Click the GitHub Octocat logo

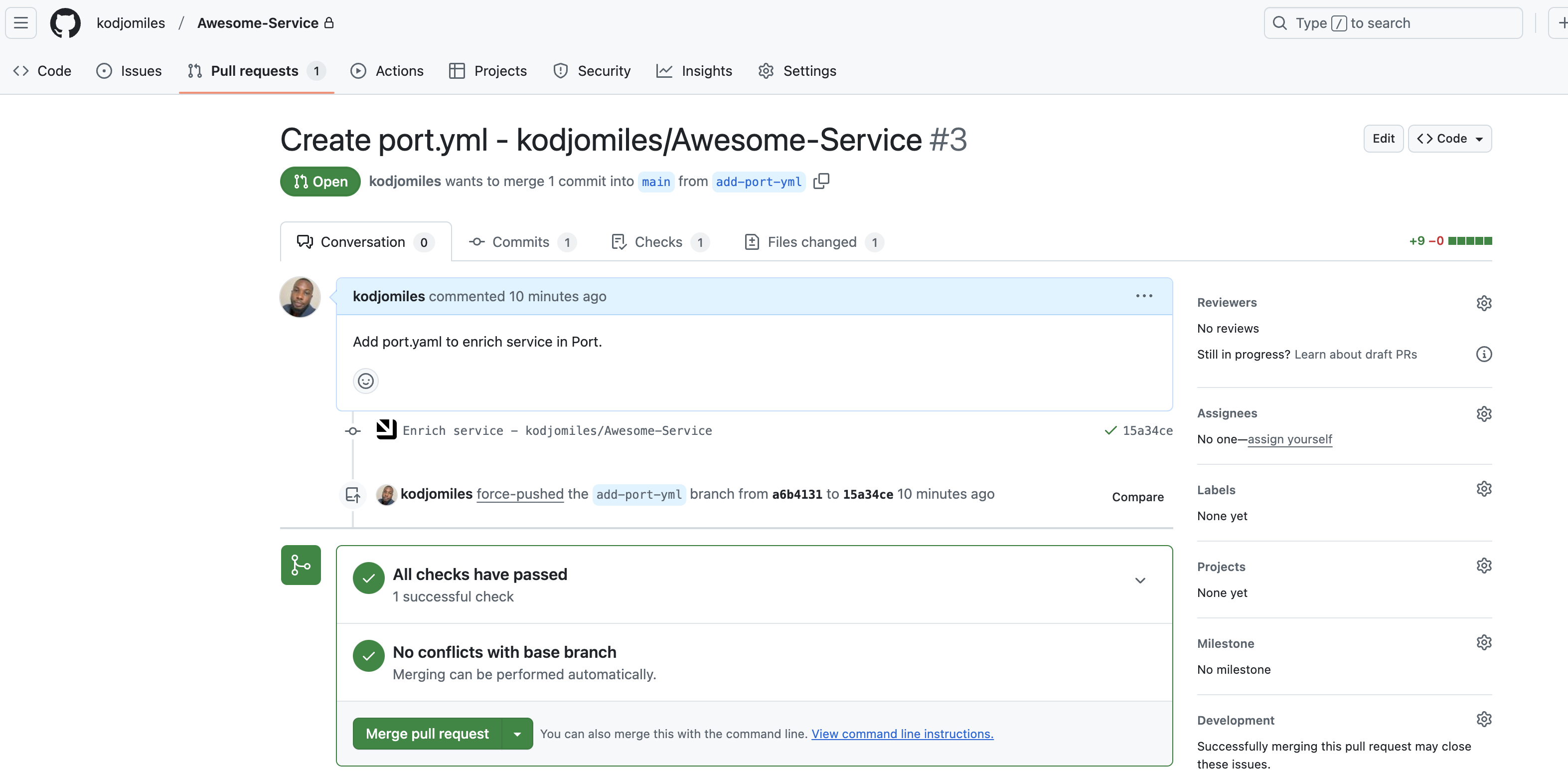(65, 23)
